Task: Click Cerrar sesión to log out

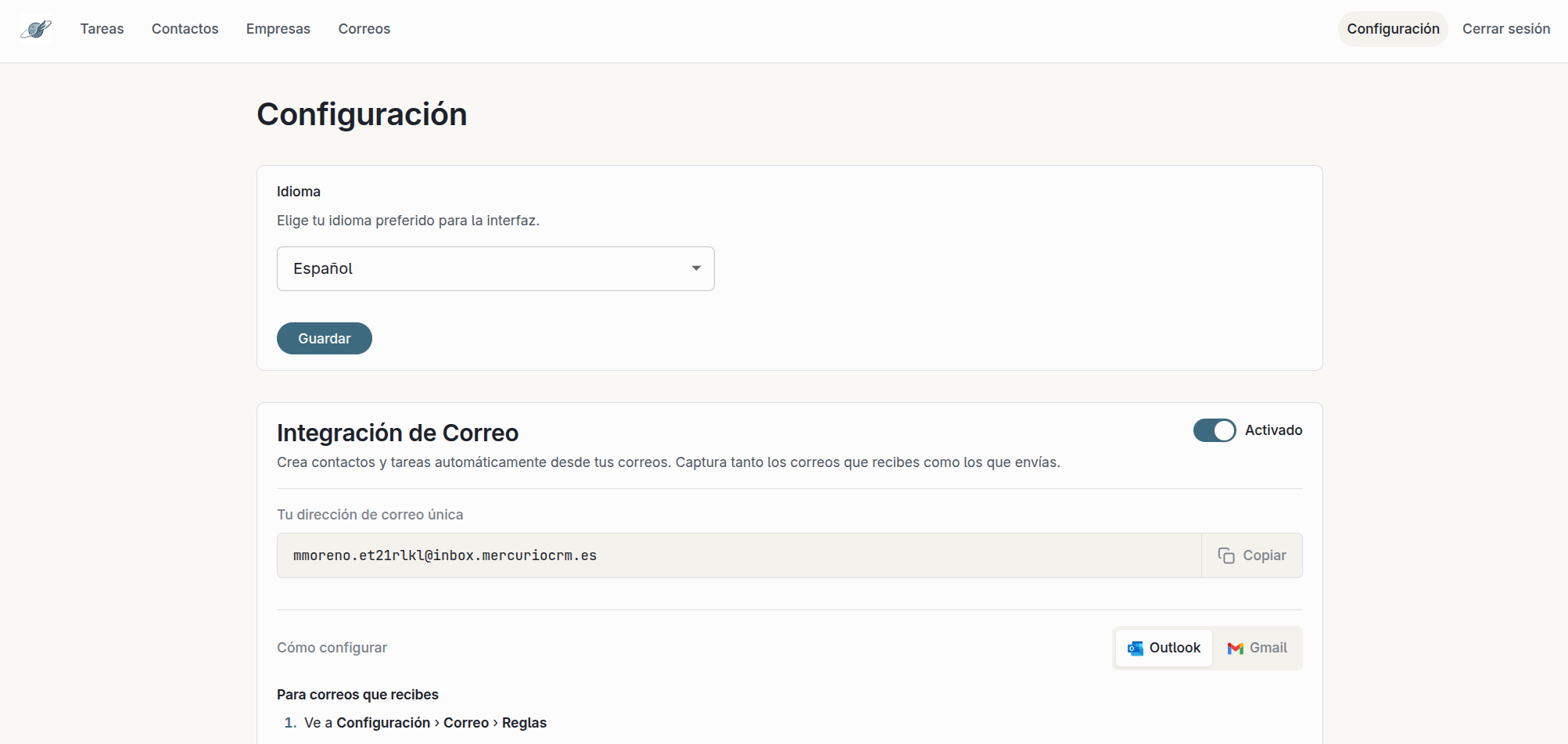Action: (x=1505, y=29)
